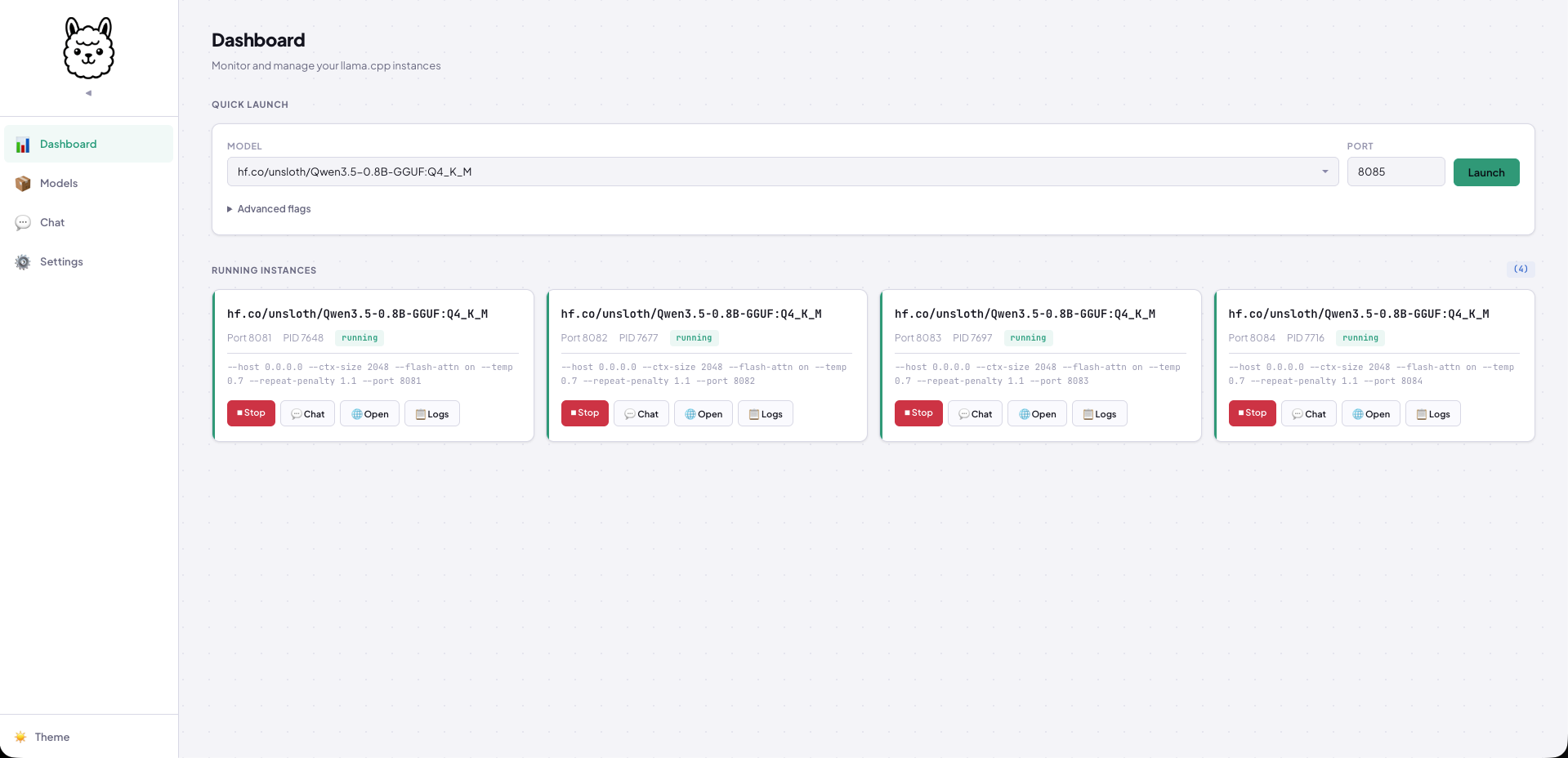Screen dimensions: 1568x758
Task: Click the model name on the port 8084 card
Action: (1359, 314)
